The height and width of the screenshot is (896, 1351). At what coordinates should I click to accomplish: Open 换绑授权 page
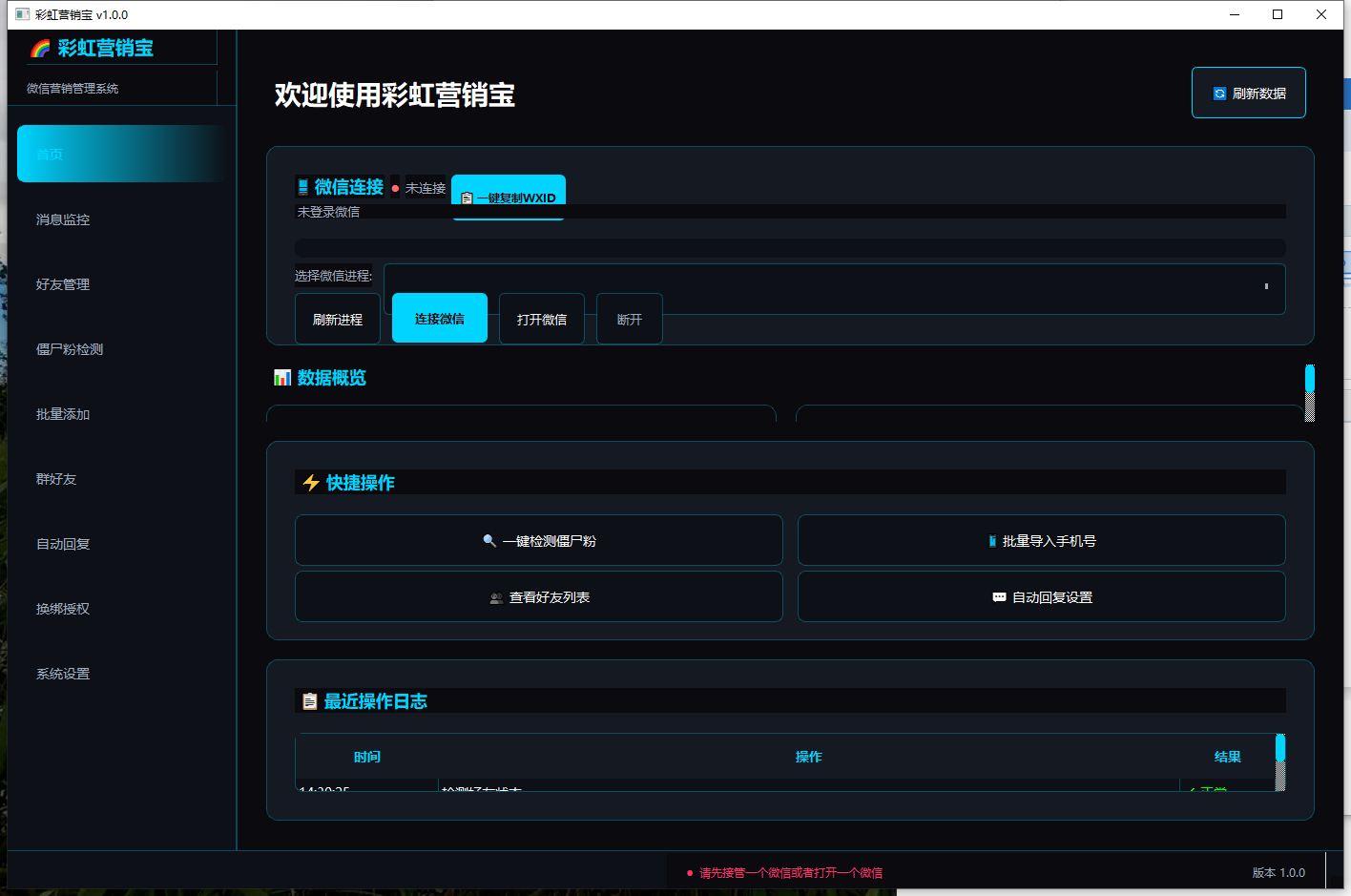coord(121,609)
